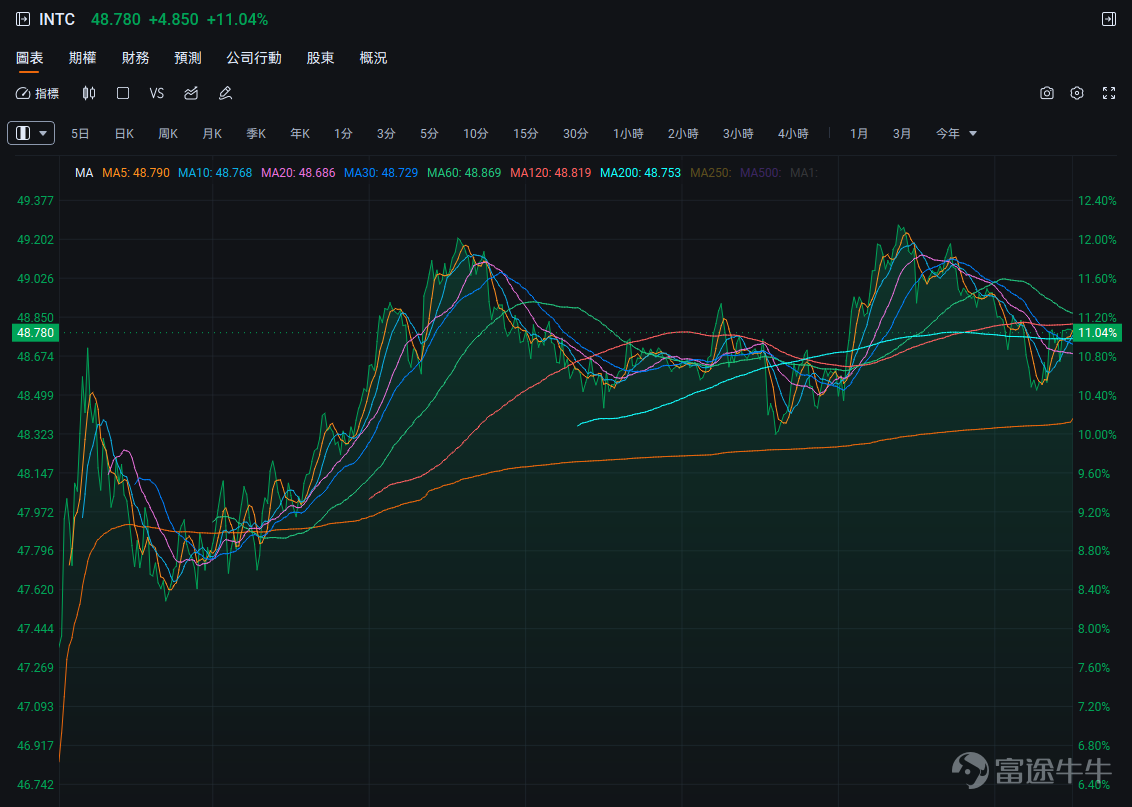Viewport: 1132px width, 807px height.
Task: Click the 12.40% axis label
Action: (x=1097, y=201)
